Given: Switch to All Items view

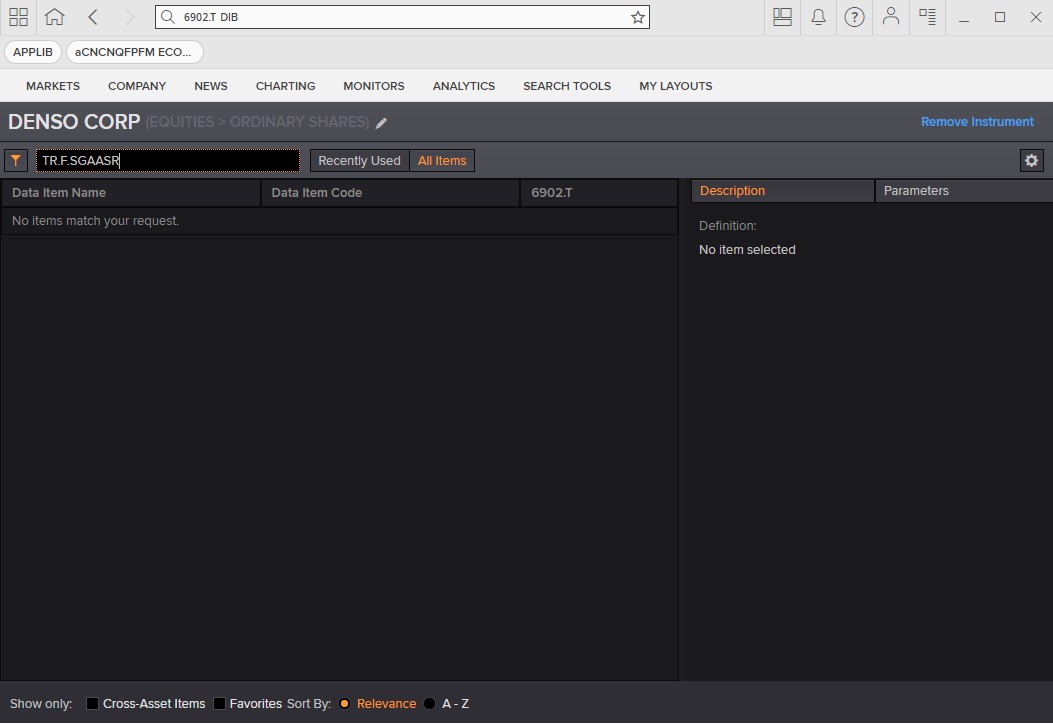Looking at the screenshot, I should point(442,161).
